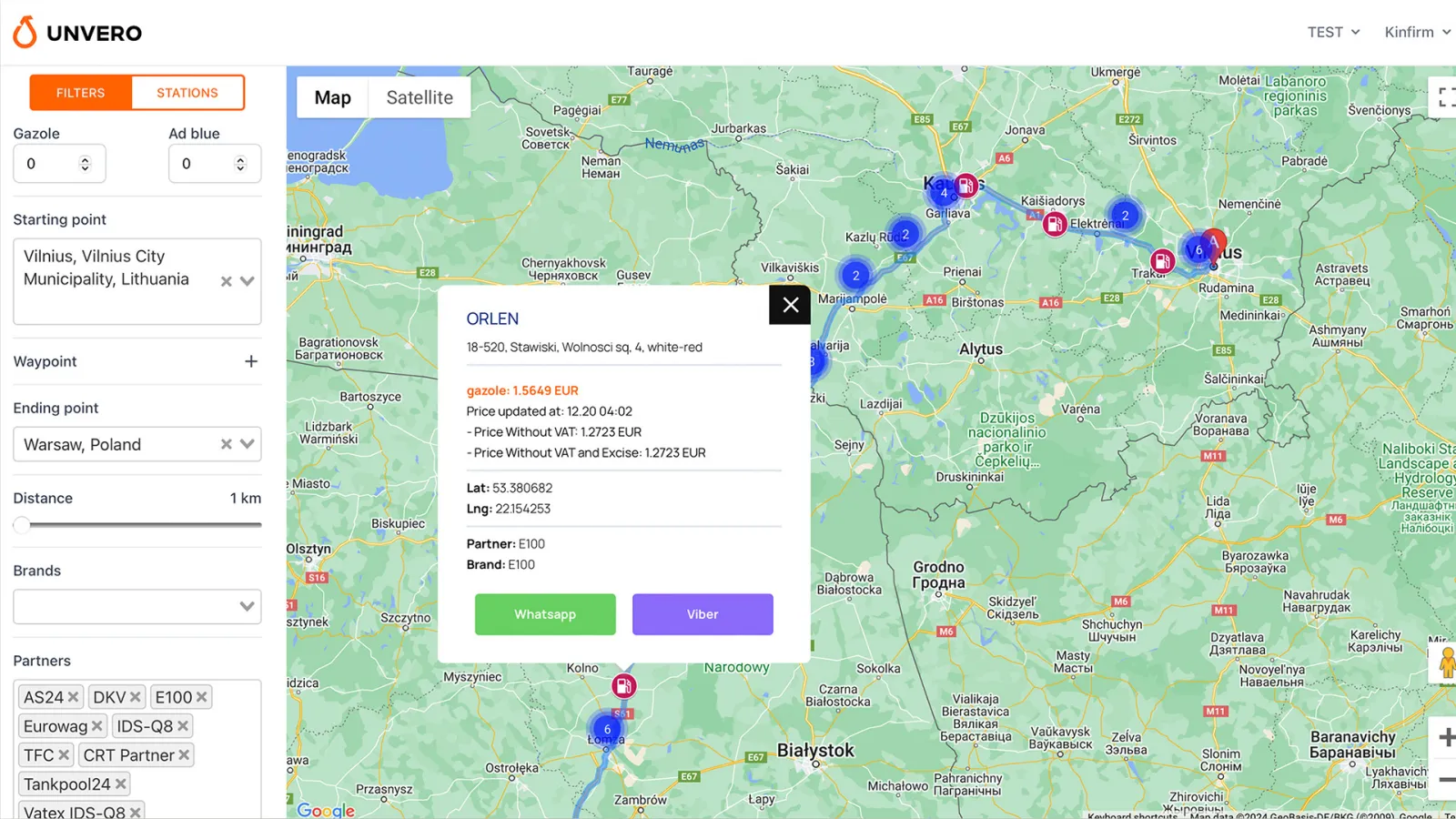Click the cluster marker 2 near Kazlų Rūda
This screenshot has height=819, width=1456.
[x=905, y=234]
